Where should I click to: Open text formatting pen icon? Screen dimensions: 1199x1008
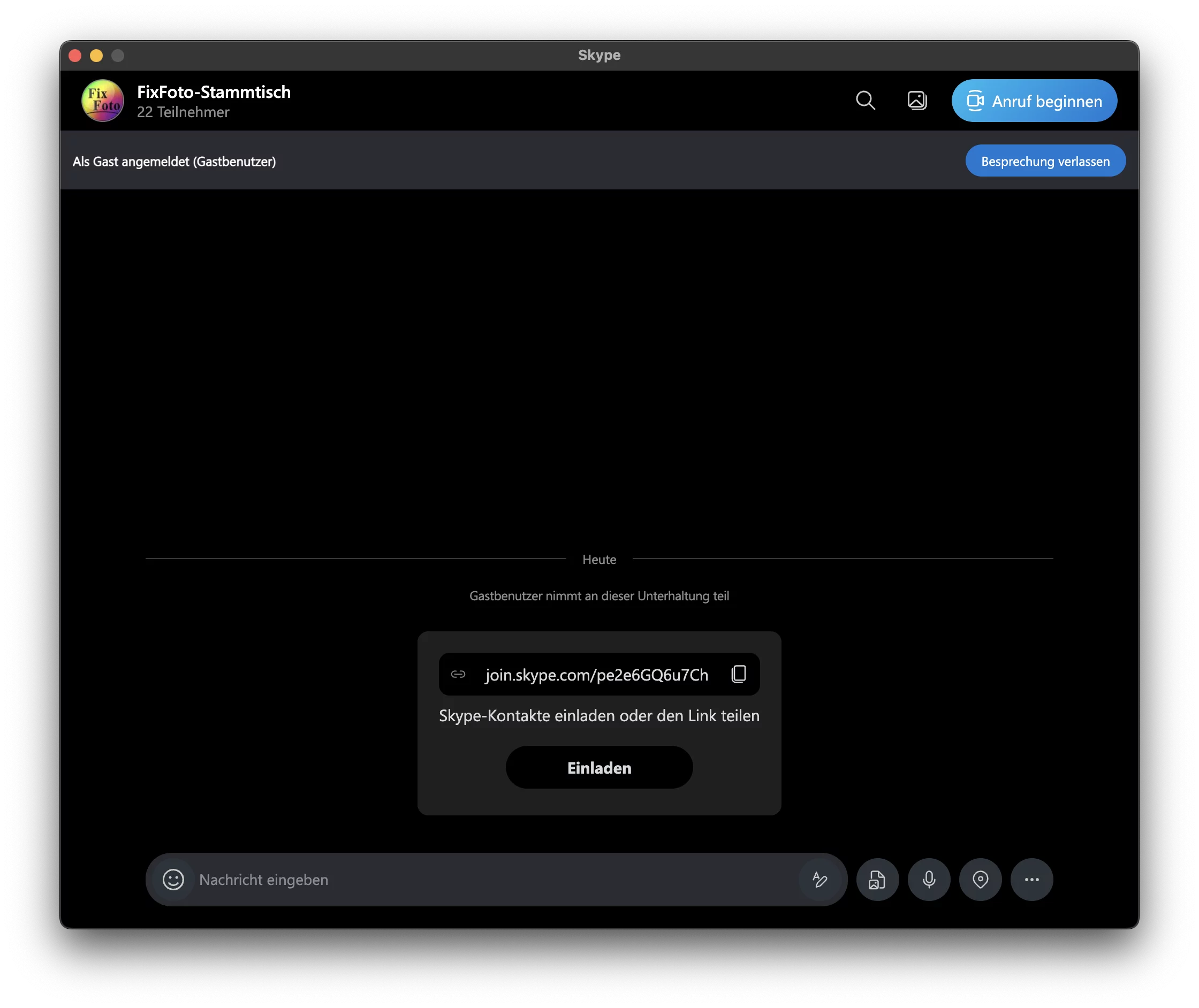(819, 880)
